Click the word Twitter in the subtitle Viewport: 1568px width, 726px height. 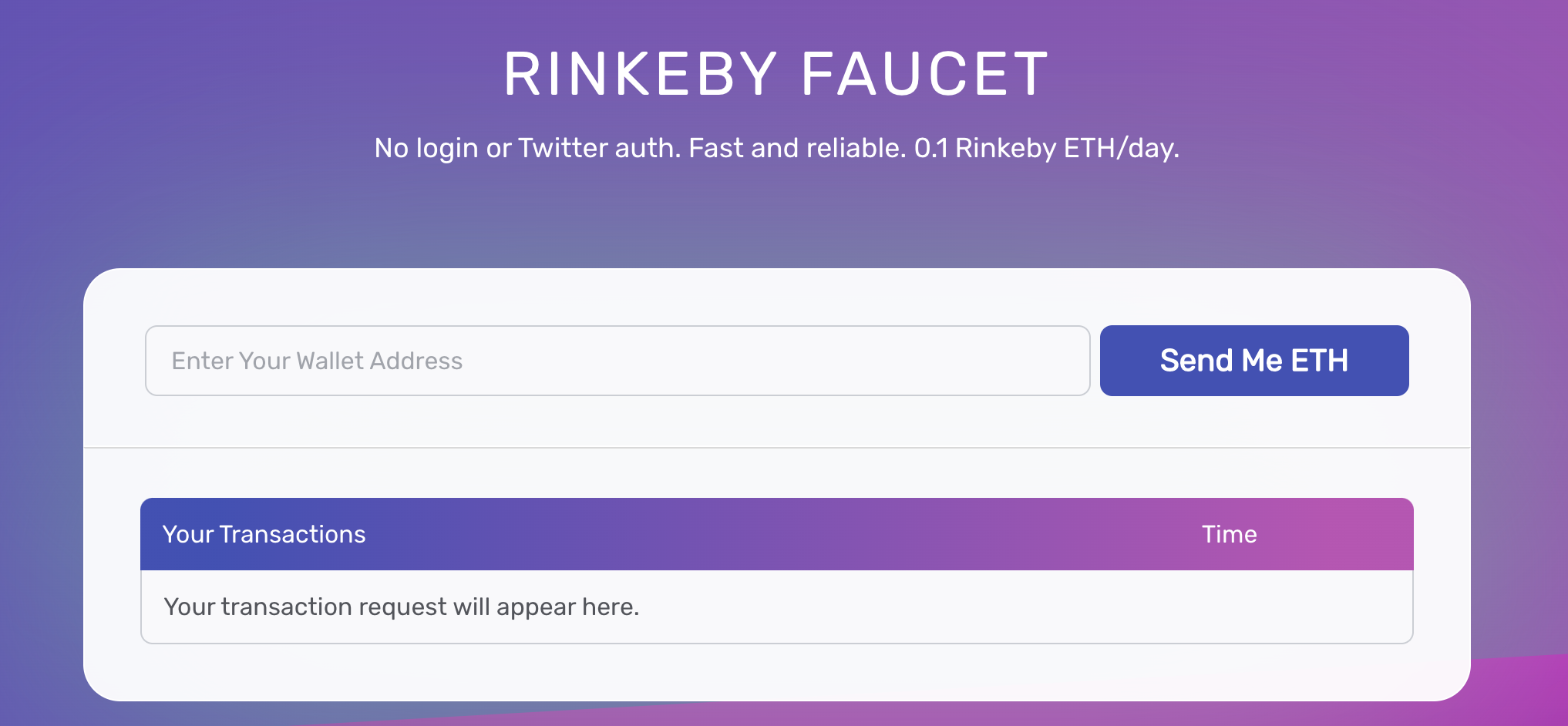[563, 148]
